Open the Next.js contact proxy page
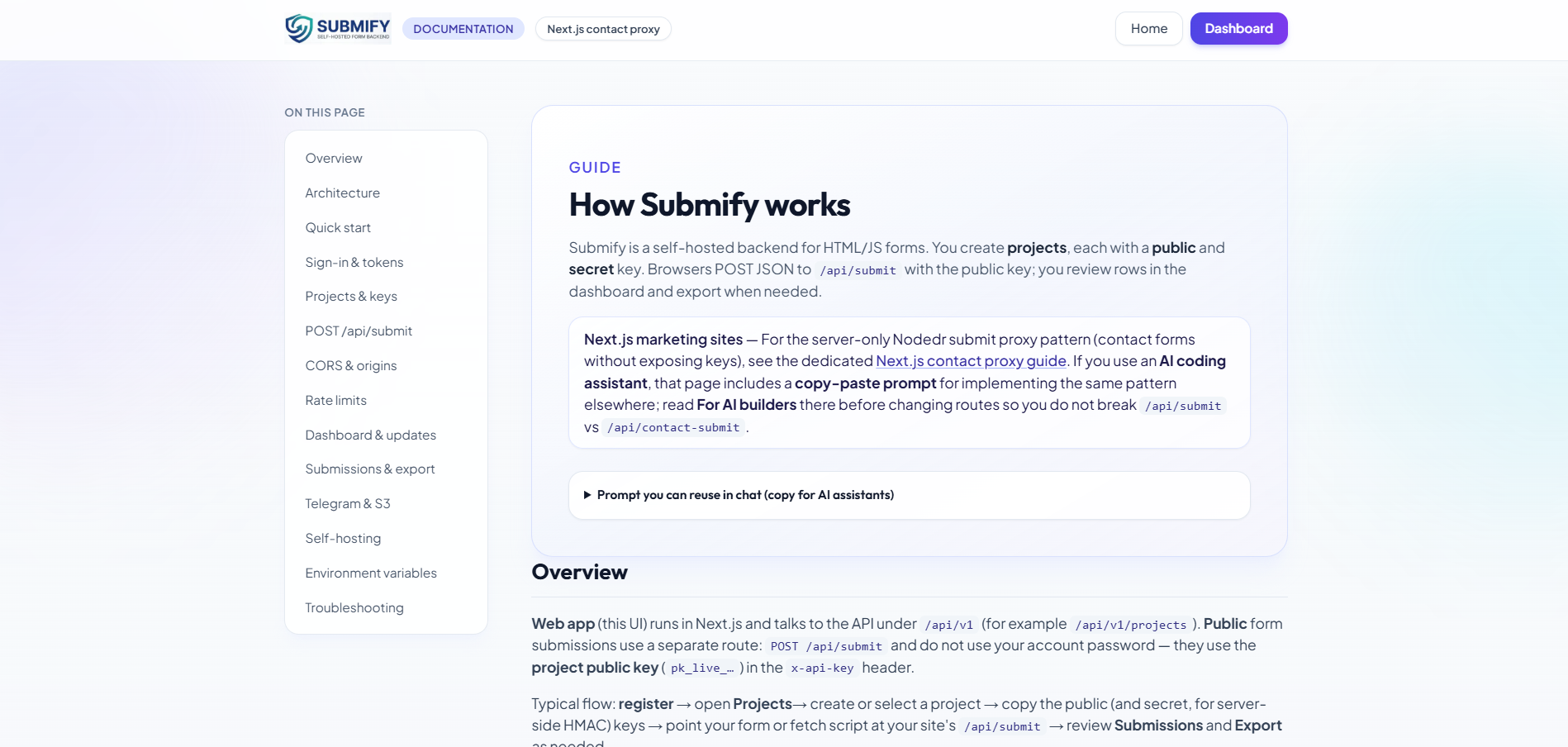 603,29
